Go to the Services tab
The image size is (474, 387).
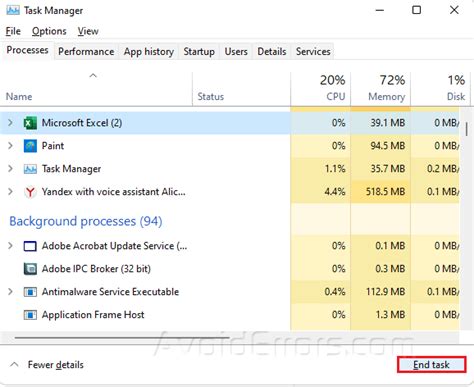[x=313, y=52]
